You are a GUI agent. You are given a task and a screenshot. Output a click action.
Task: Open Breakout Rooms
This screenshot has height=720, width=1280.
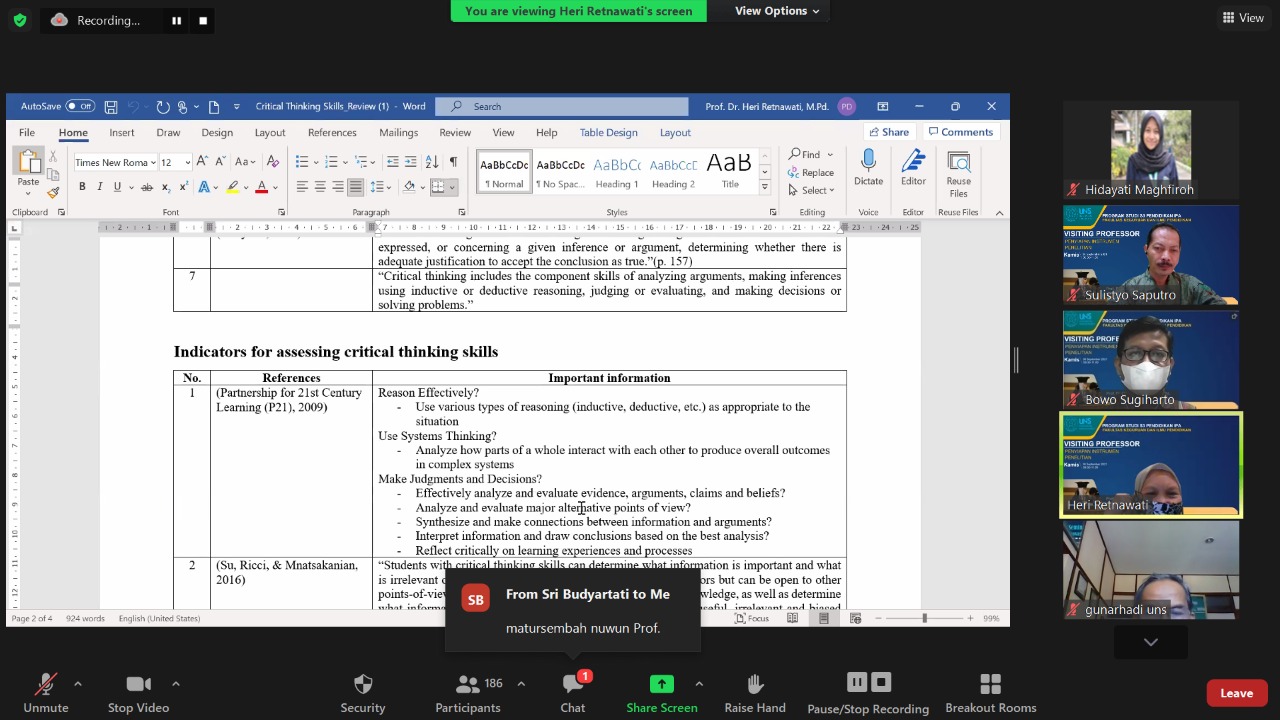tap(990, 684)
